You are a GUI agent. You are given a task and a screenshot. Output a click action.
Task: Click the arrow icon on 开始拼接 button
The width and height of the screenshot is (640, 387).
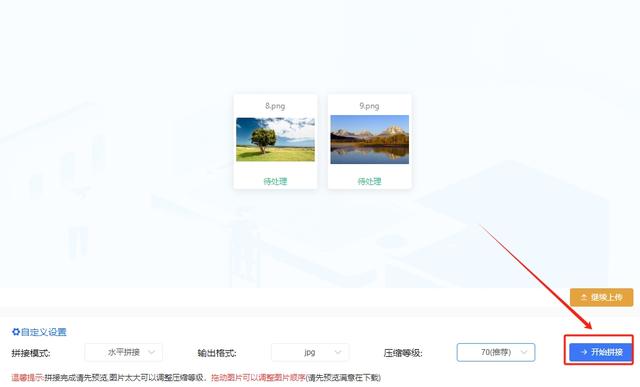click(x=584, y=352)
